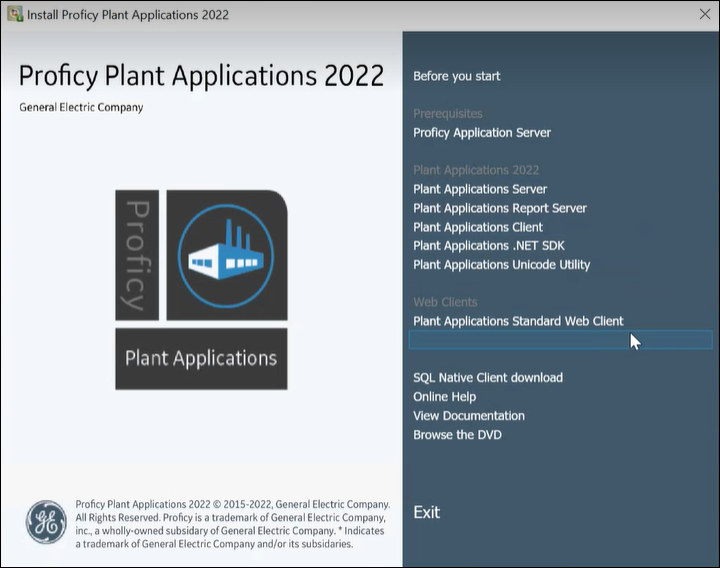Select Plant Applications .NET SDK
The image size is (720, 568).
tap(489, 246)
